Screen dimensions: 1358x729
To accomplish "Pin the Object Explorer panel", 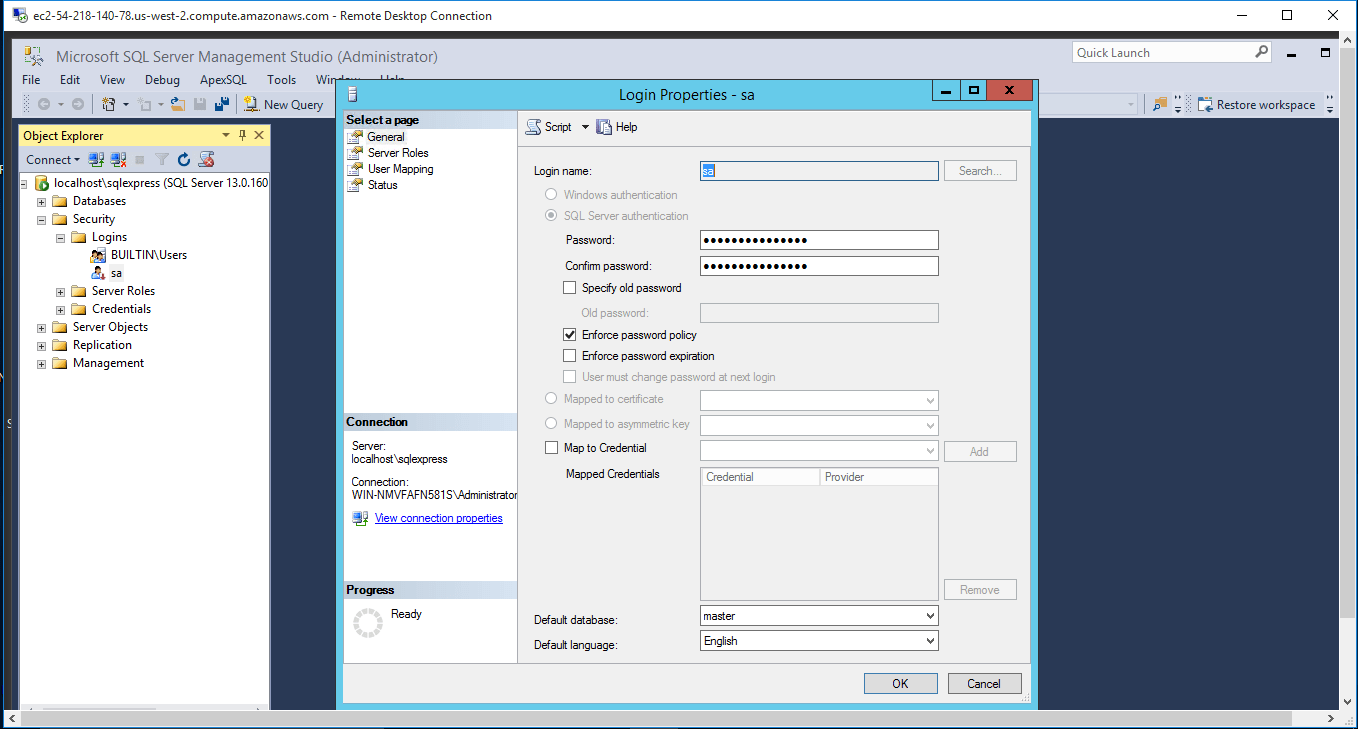I will pos(242,135).
